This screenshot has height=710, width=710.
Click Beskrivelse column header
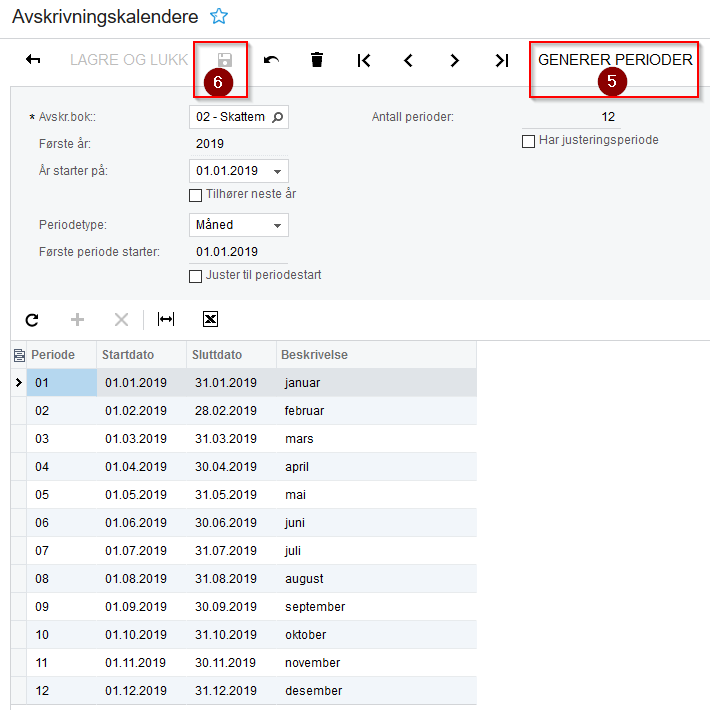click(x=314, y=355)
